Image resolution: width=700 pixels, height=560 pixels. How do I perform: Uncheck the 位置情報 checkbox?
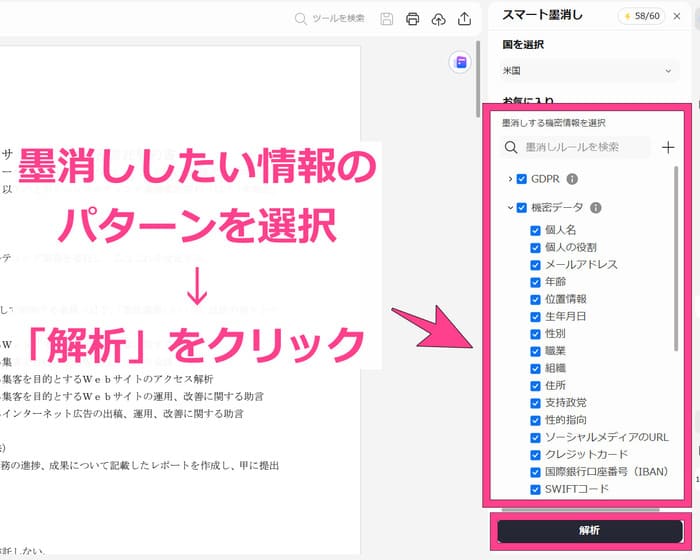pyautogui.click(x=535, y=300)
